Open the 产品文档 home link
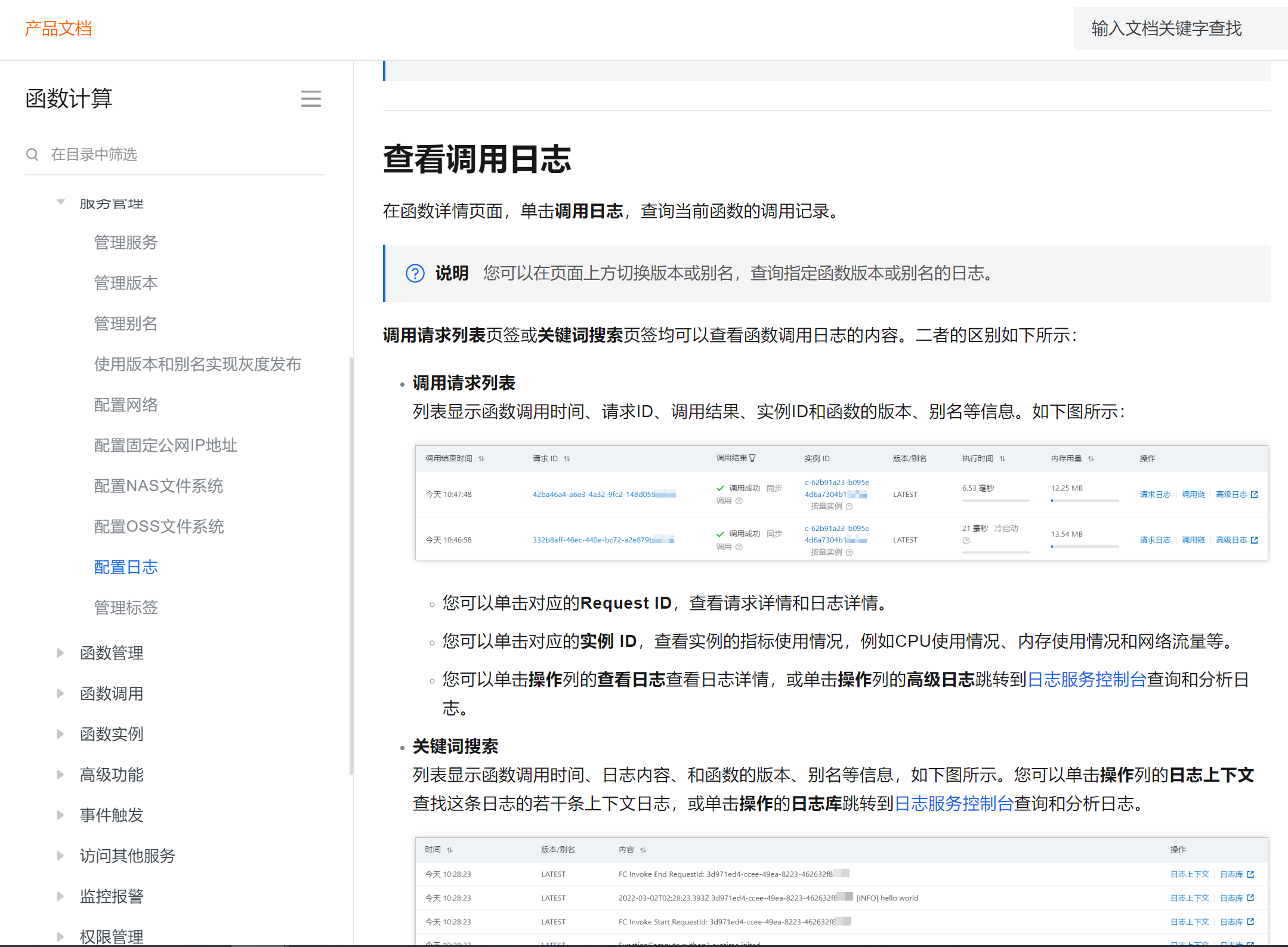Screen dimensions: 1288x947 point(58,28)
